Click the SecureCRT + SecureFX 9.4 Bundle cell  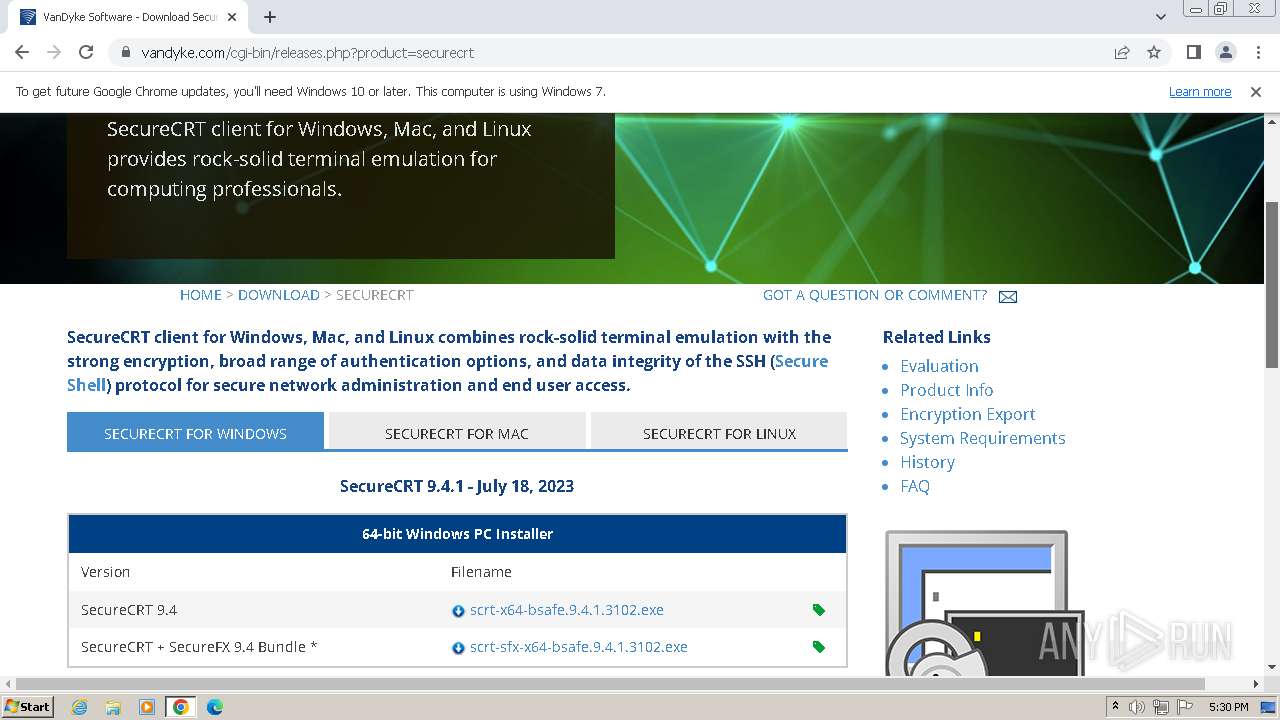(199, 647)
